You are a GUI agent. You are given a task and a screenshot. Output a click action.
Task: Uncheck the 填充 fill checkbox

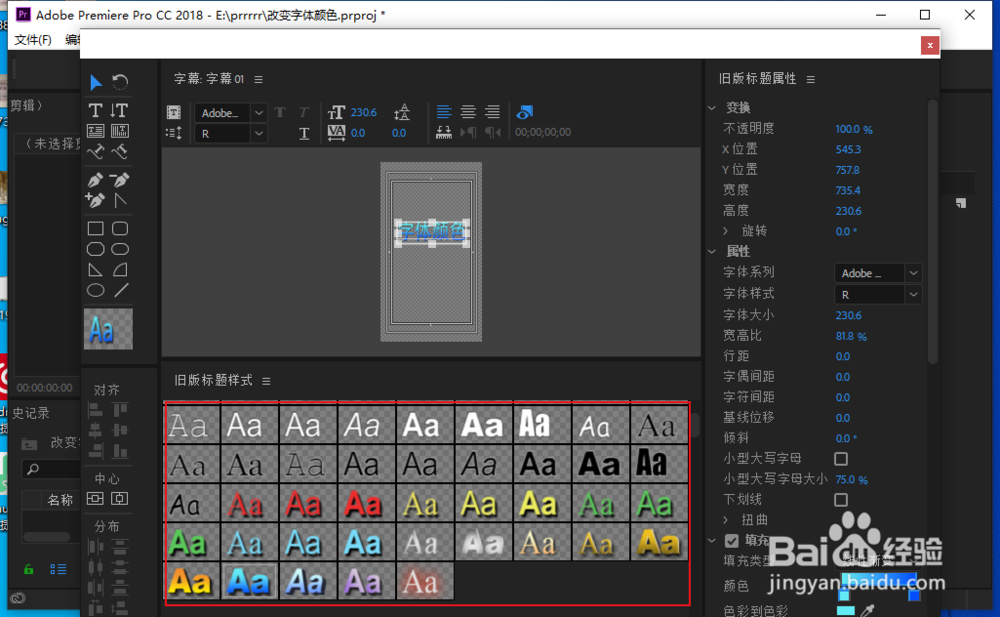coord(732,541)
